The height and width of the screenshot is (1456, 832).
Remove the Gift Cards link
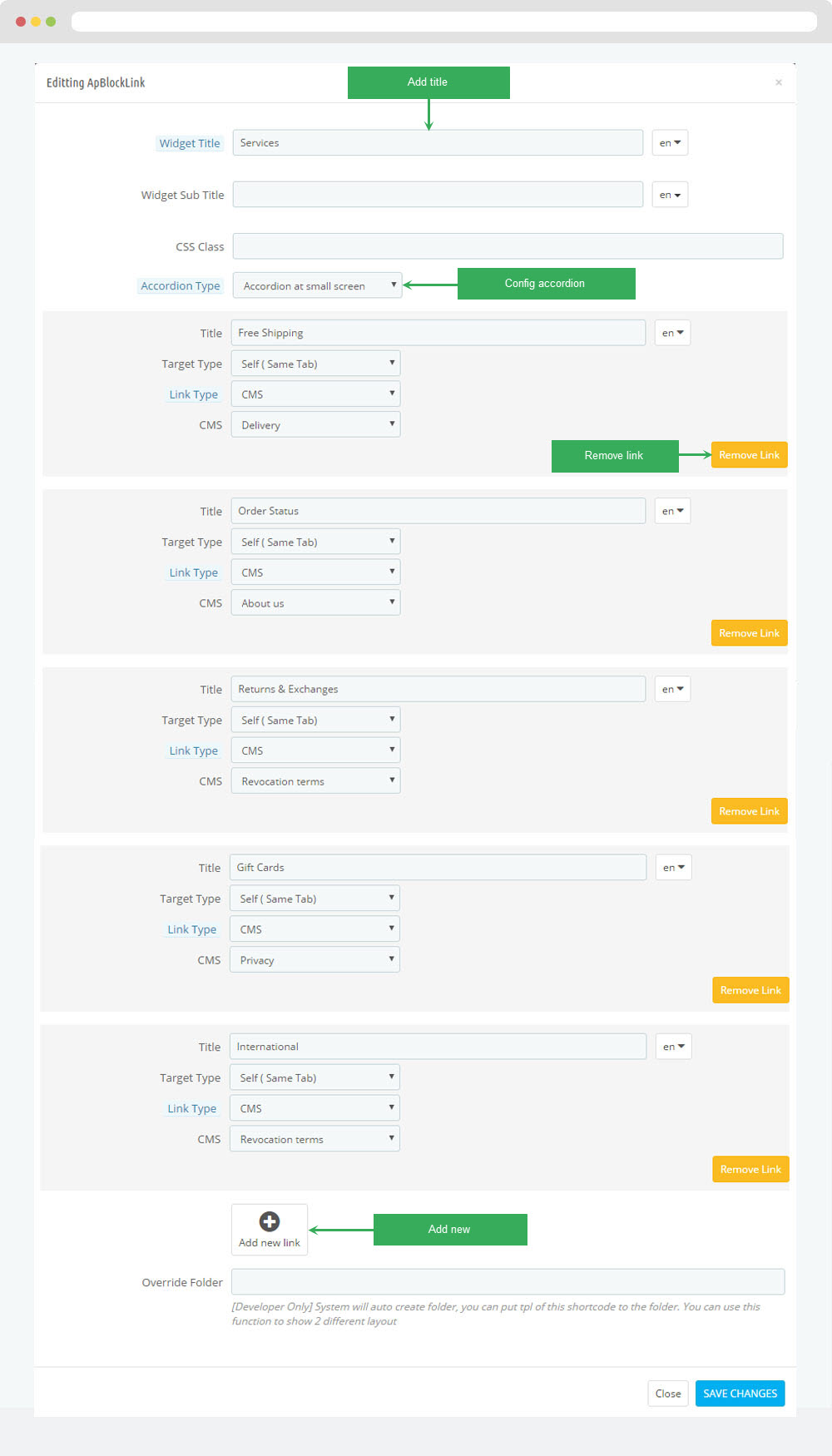click(750, 990)
